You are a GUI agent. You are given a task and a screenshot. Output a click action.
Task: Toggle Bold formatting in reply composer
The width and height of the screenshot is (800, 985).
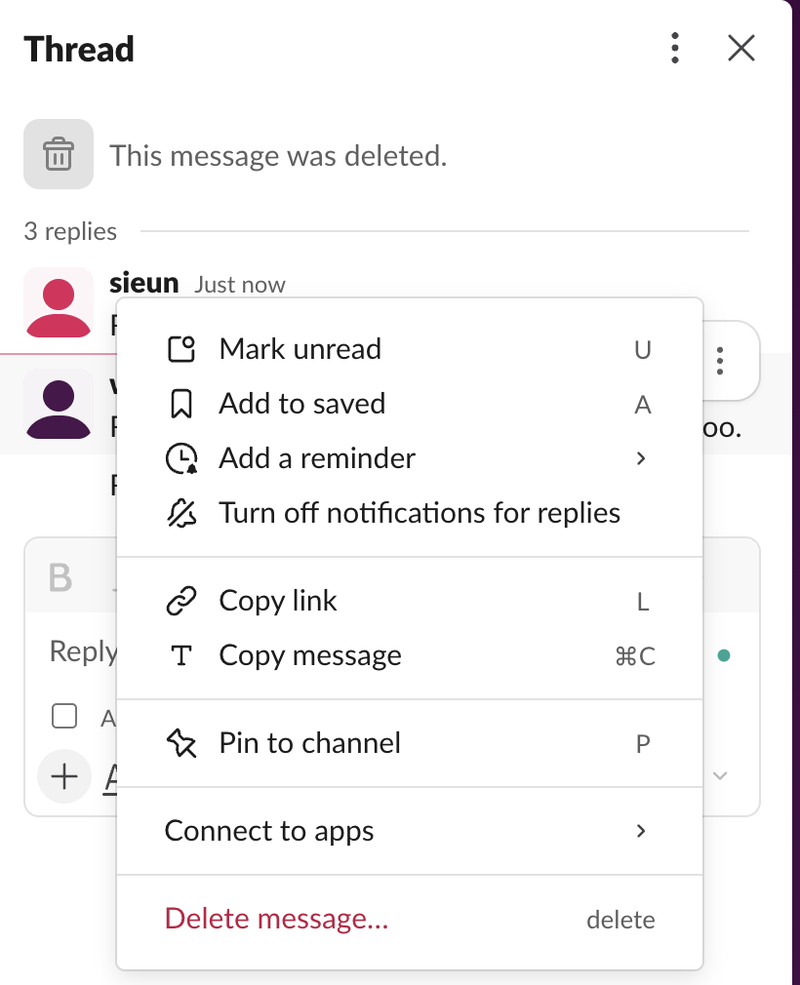60,577
